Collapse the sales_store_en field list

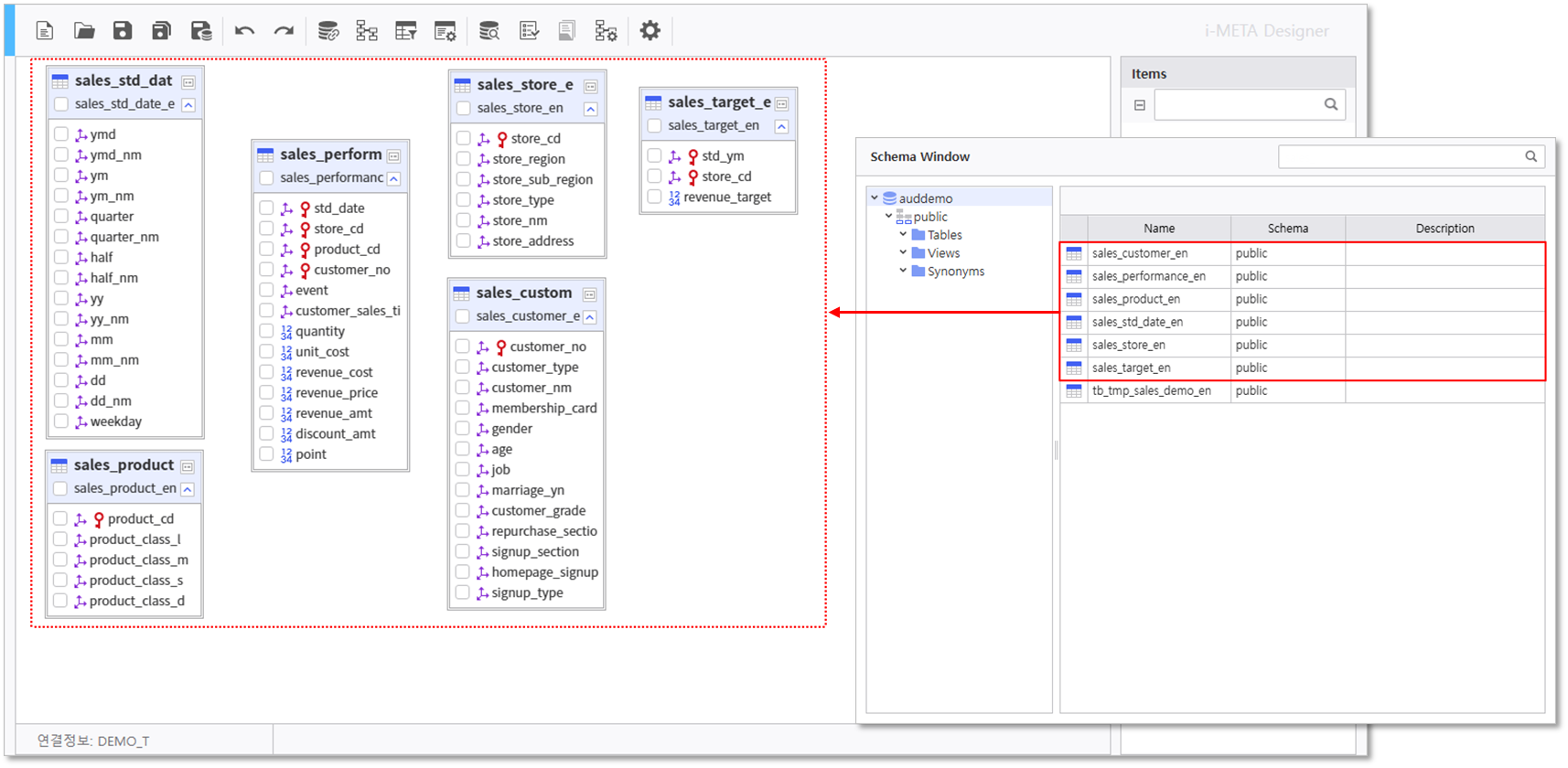tap(591, 109)
